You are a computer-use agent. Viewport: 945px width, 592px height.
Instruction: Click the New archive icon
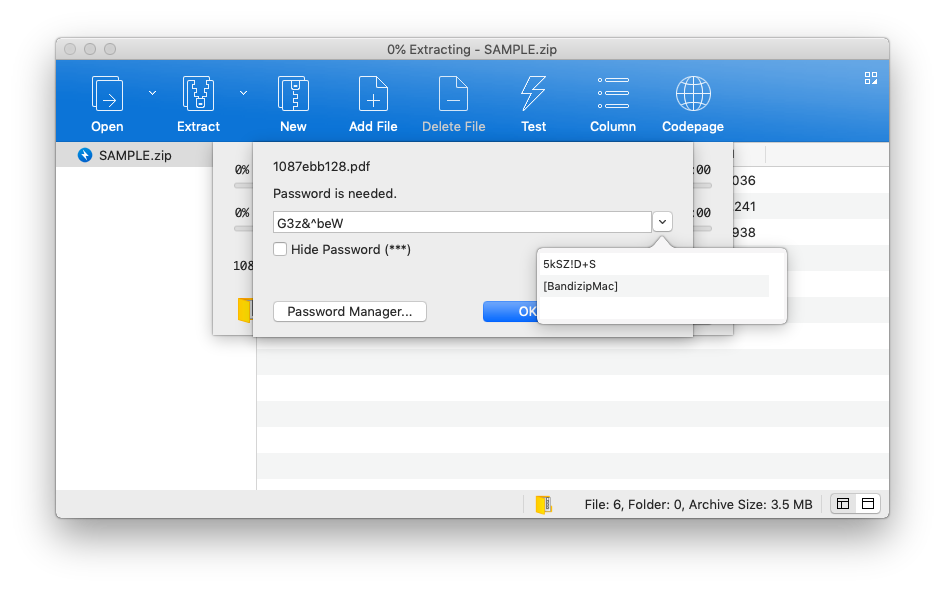293,94
